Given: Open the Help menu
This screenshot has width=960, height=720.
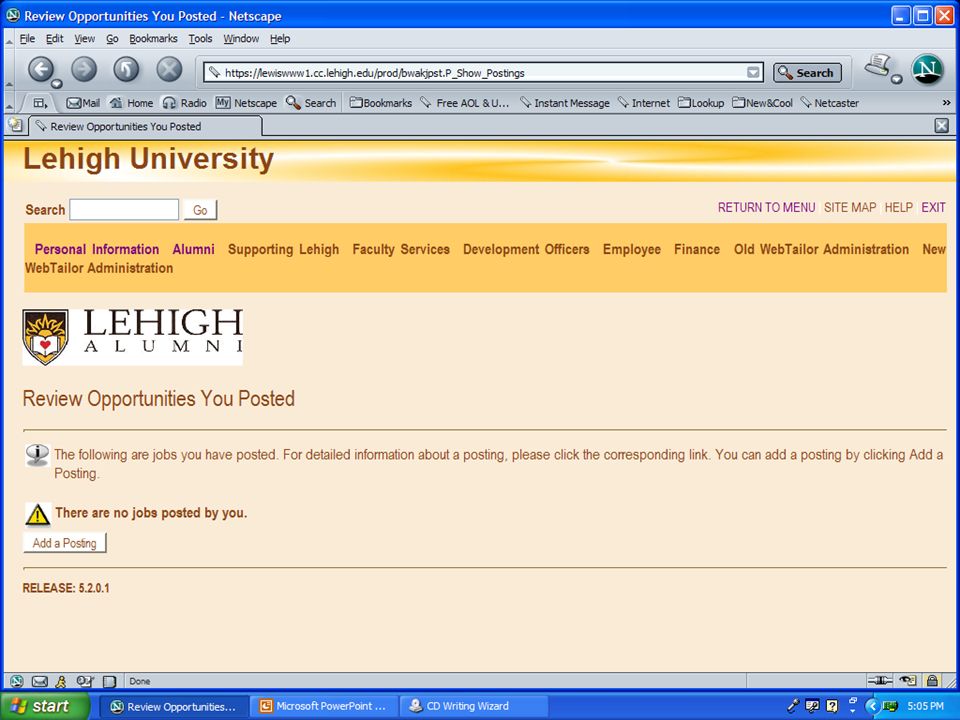Looking at the screenshot, I should [x=280, y=39].
